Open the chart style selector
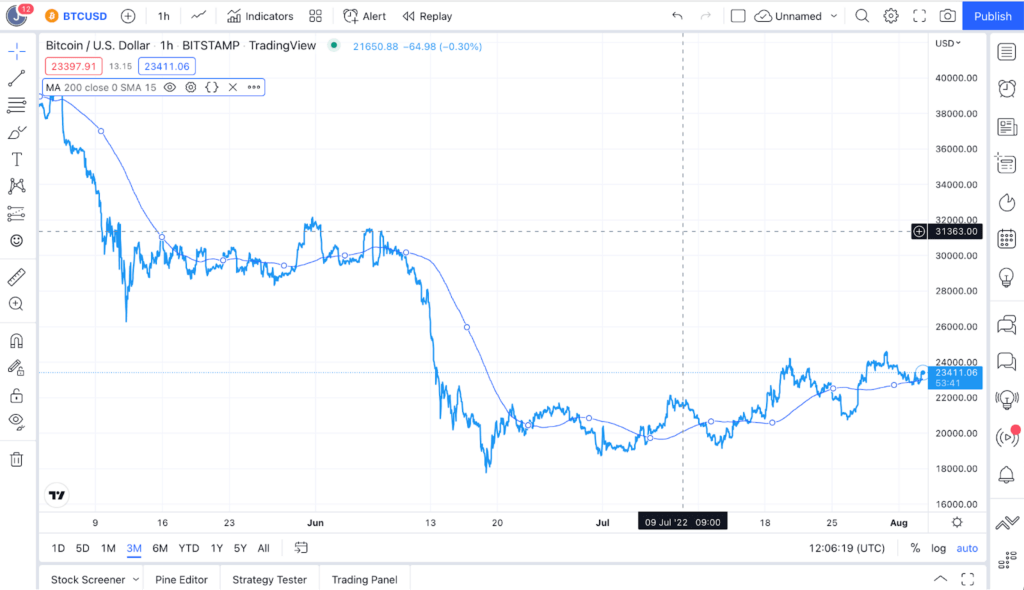This screenshot has height=590, width=1024. coord(199,16)
